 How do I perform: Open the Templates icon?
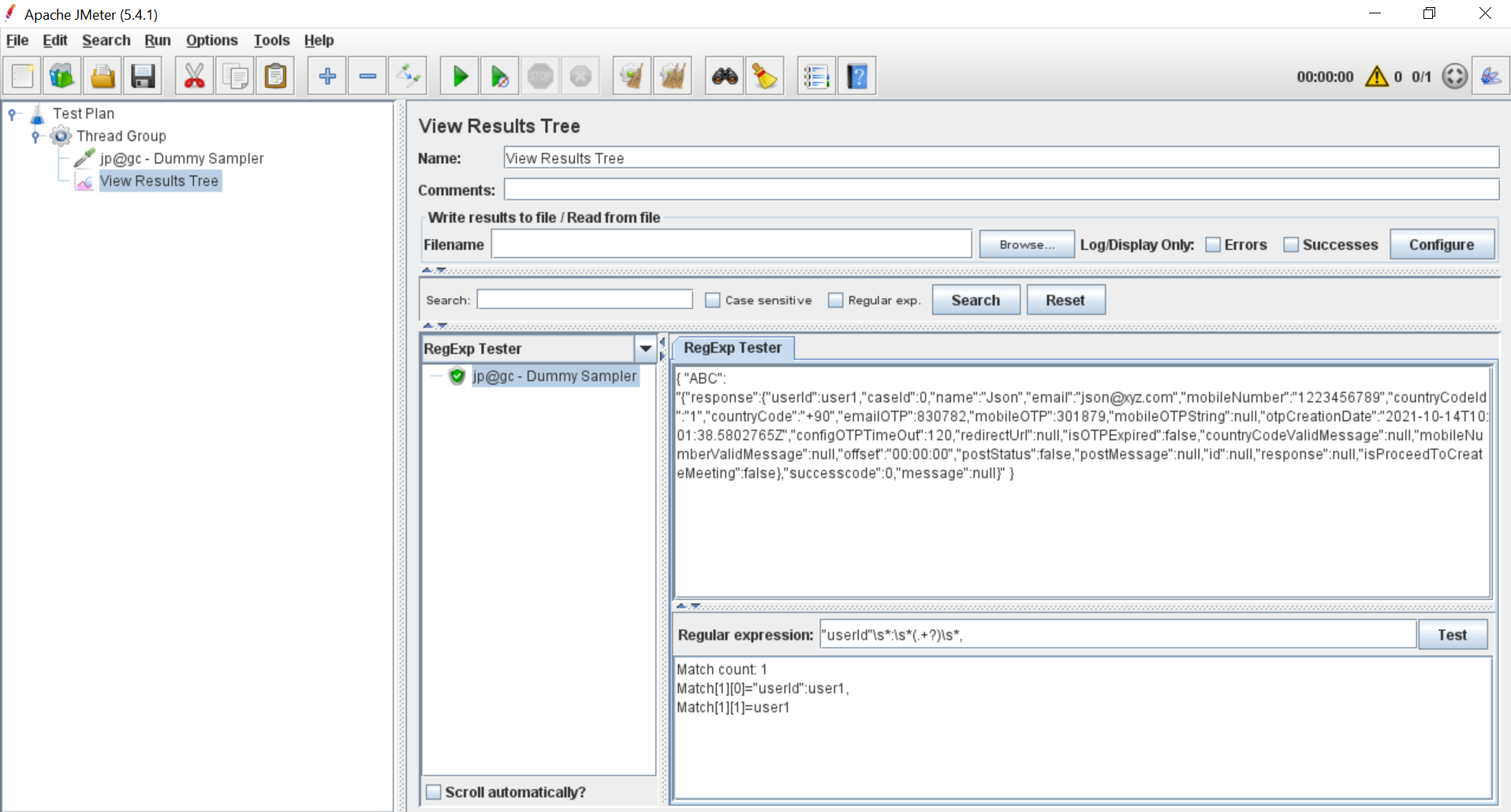[x=62, y=76]
